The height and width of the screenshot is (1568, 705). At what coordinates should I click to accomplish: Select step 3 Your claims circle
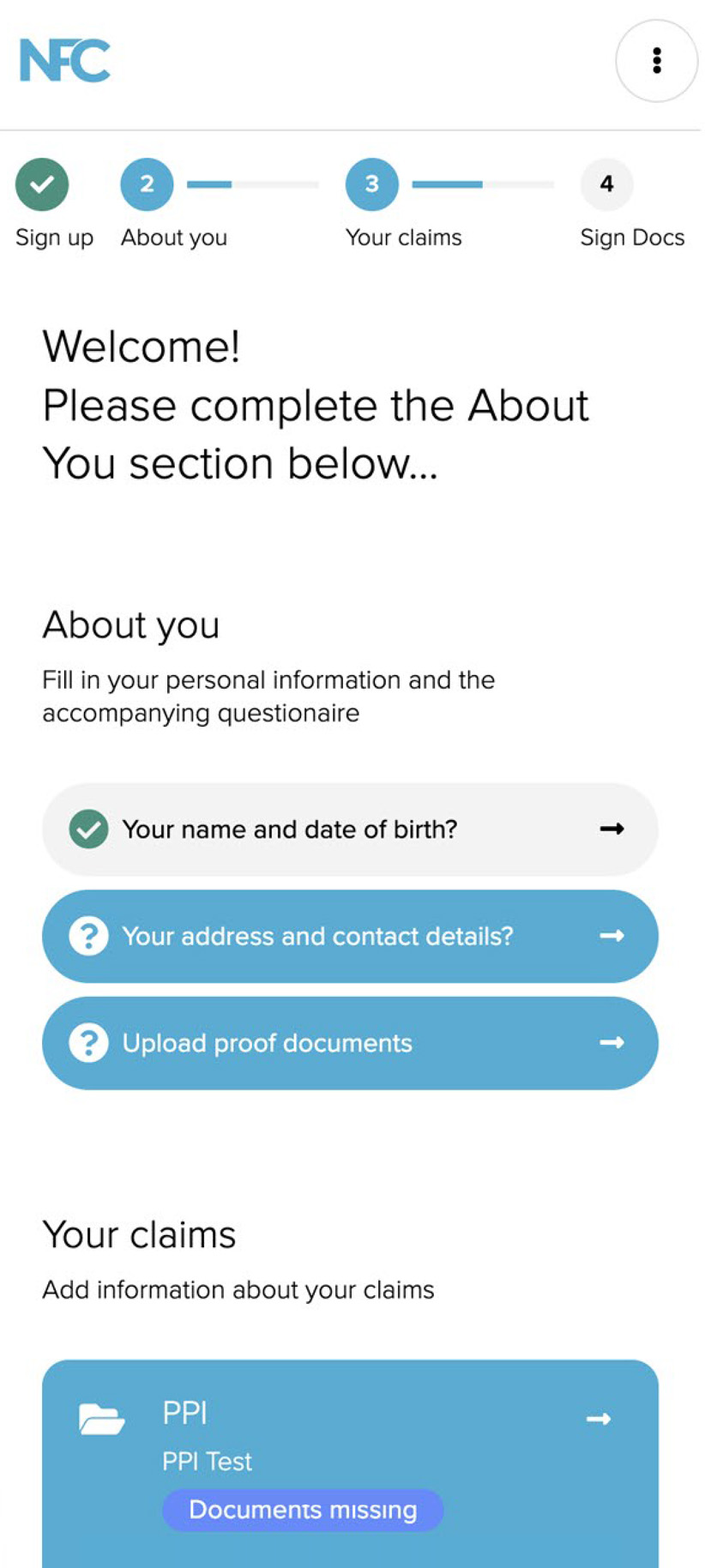(x=371, y=184)
